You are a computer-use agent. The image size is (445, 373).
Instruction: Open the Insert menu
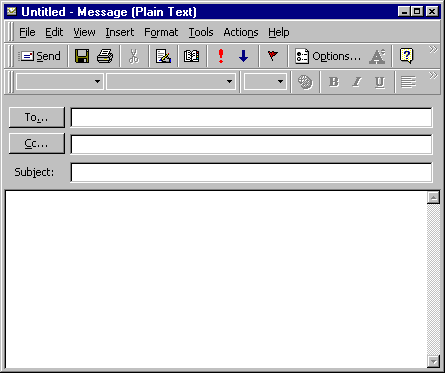120,32
